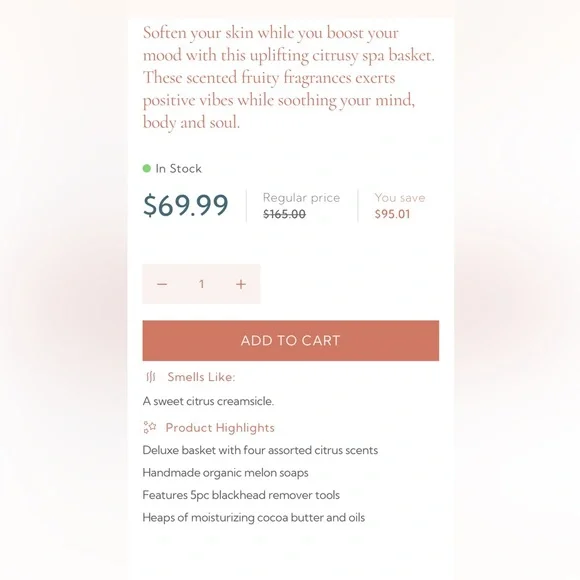
Task: Click the Handmade organic melon soaps line
Action: pos(225,473)
